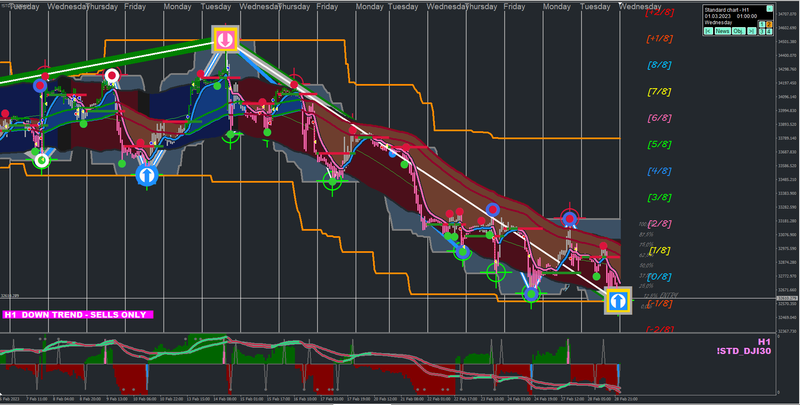Click the !STD_DJI30 indicator label
The width and height of the screenshot is (800, 405).
pyautogui.click(x=743, y=351)
